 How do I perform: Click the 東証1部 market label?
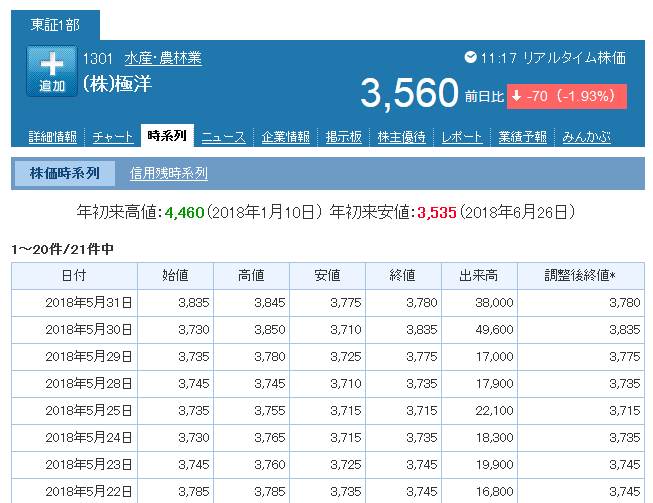pyautogui.click(x=55, y=25)
